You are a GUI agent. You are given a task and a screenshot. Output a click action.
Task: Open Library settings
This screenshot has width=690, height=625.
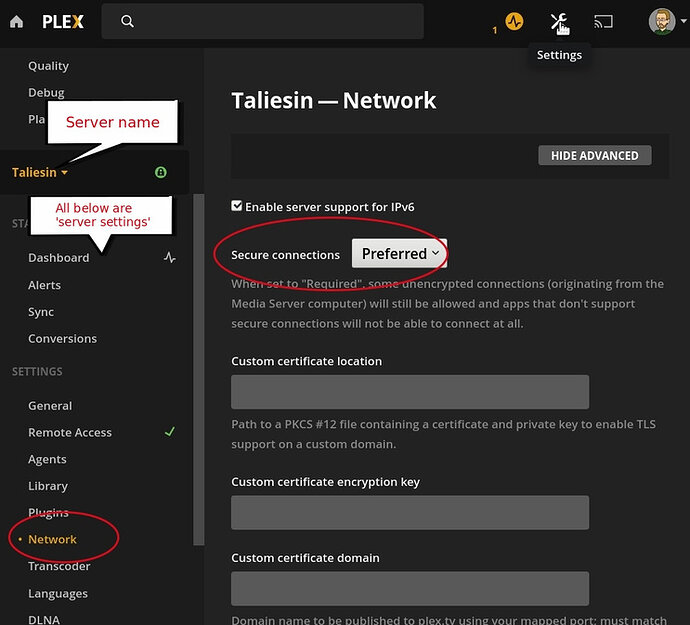48,486
